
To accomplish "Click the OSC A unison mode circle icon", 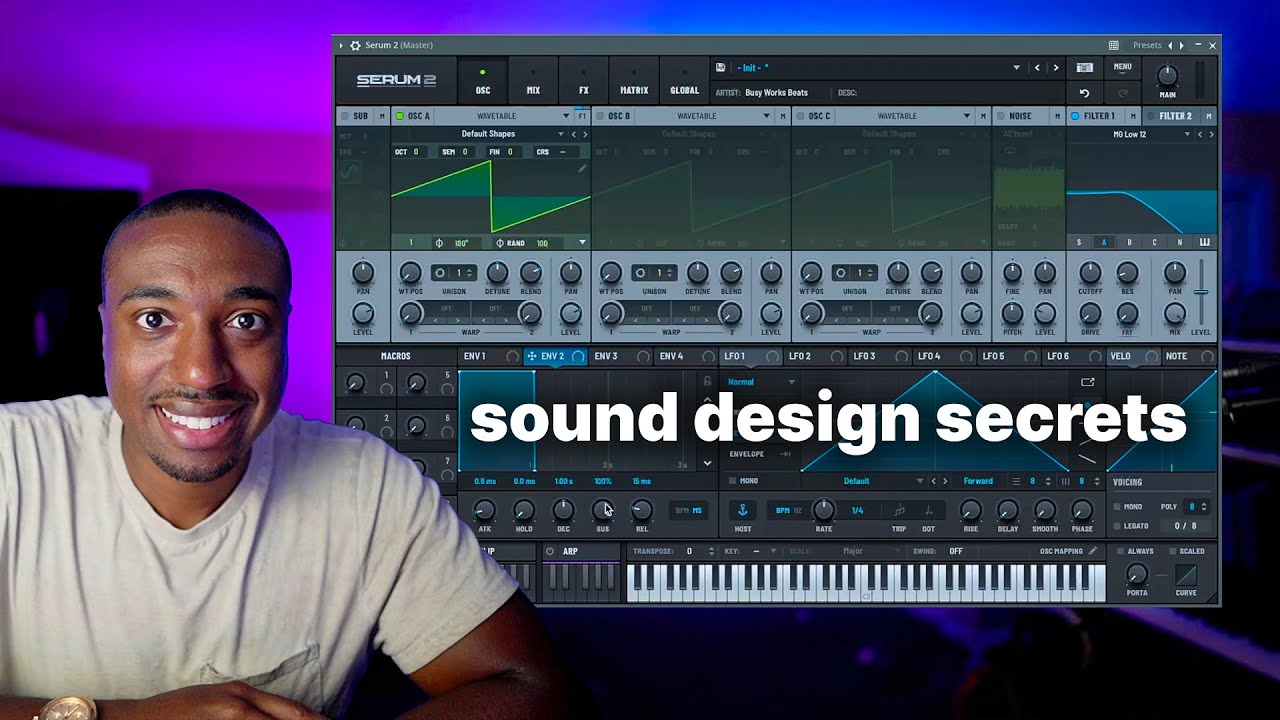I will pos(441,273).
